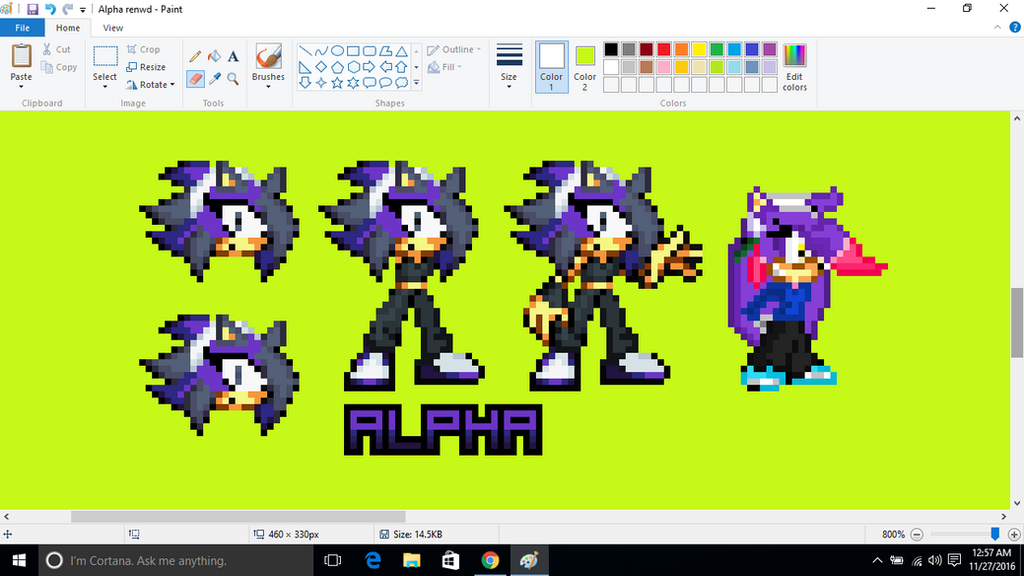Choose the Down arrow shape

tap(305, 83)
